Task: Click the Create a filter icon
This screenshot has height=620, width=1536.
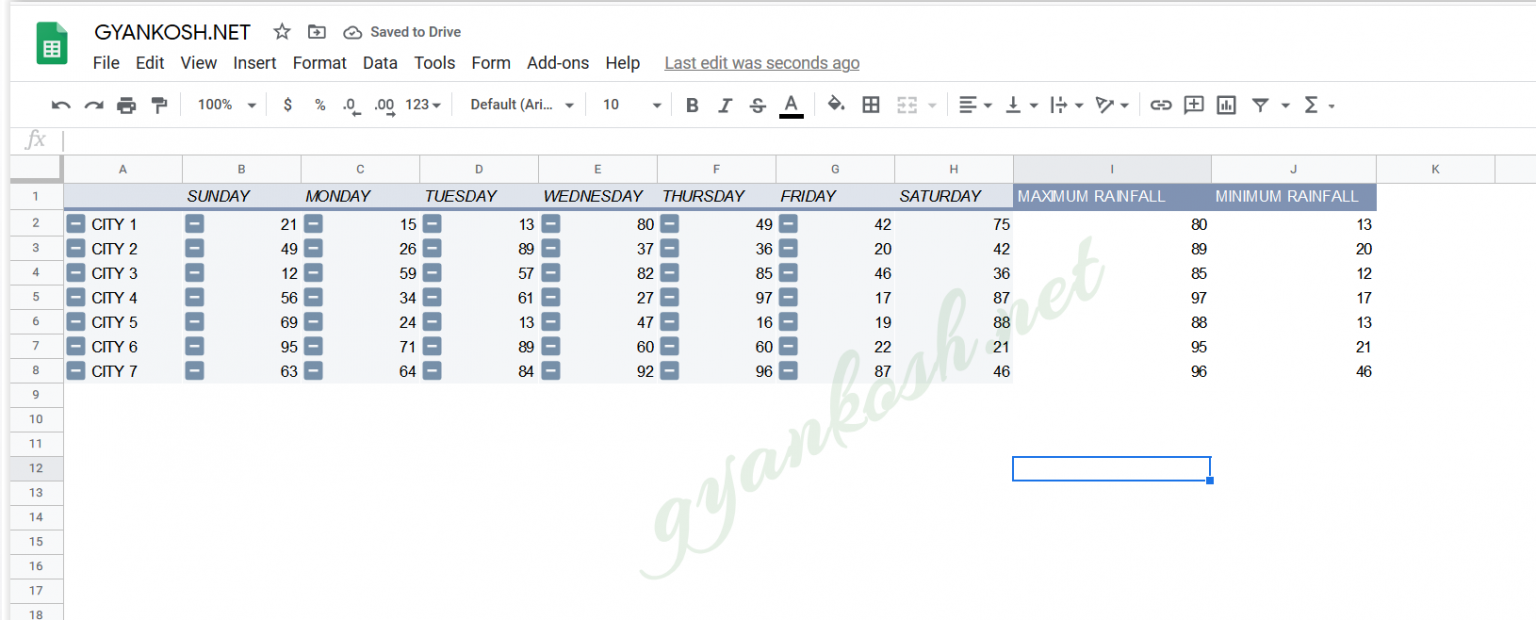Action: point(1259,104)
